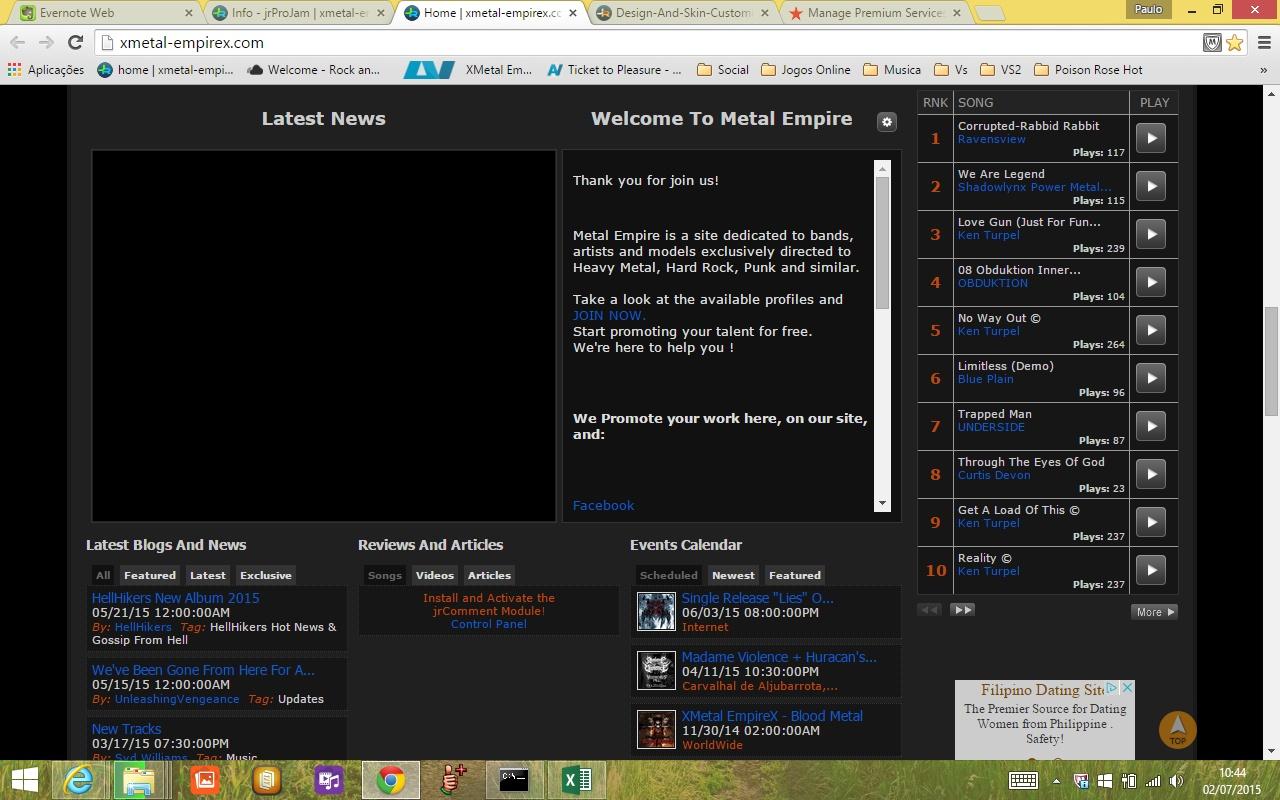Expand the More songs chart button
The width and height of the screenshot is (1280, 800).
pos(1154,612)
